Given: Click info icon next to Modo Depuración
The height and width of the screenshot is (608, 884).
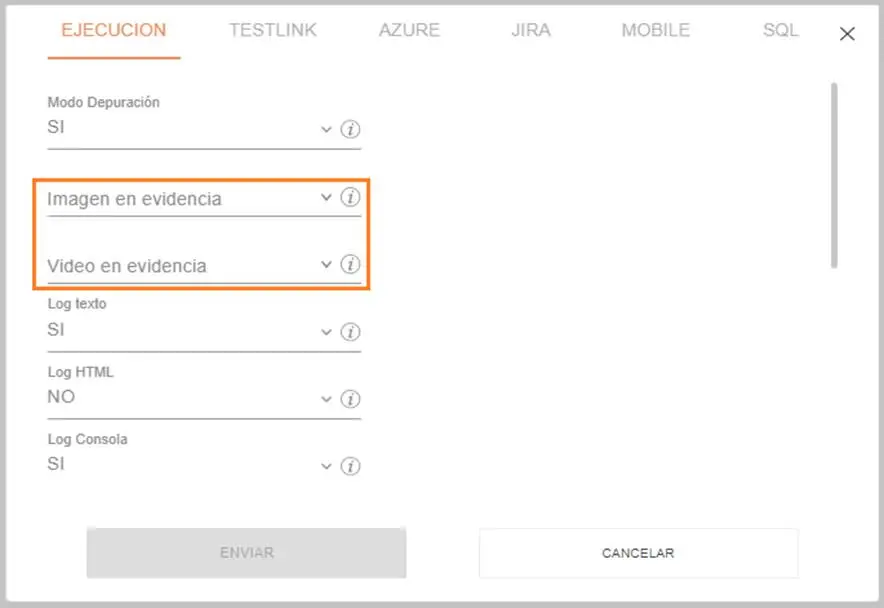Looking at the screenshot, I should click(350, 130).
